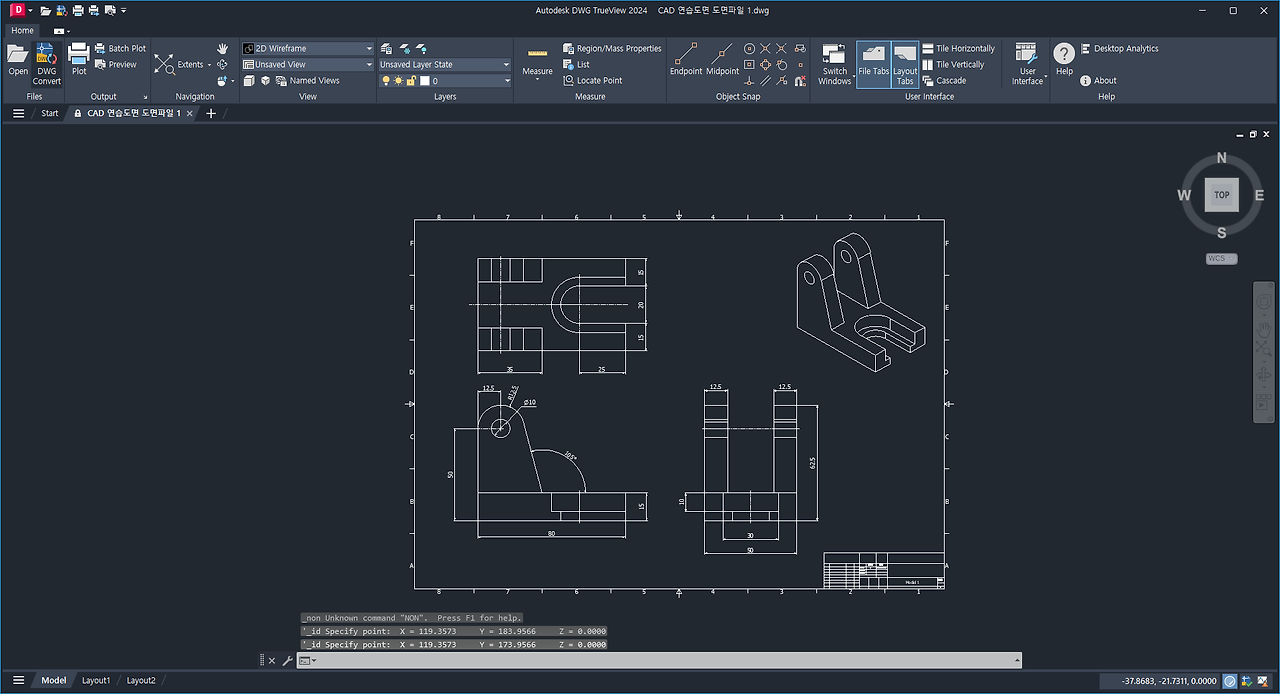Click the TOP face of ViewCube
Image resolution: width=1280 pixels, height=694 pixels.
click(x=1222, y=195)
